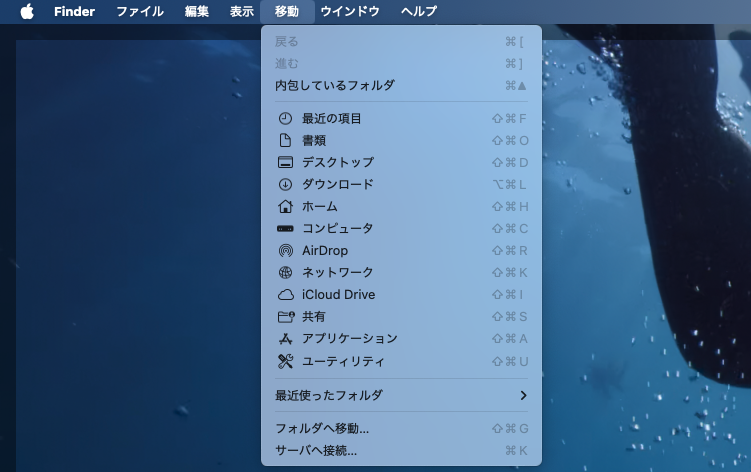
Task: Click the cloud icon beside iCloud Drive
Action: (x=285, y=295)
